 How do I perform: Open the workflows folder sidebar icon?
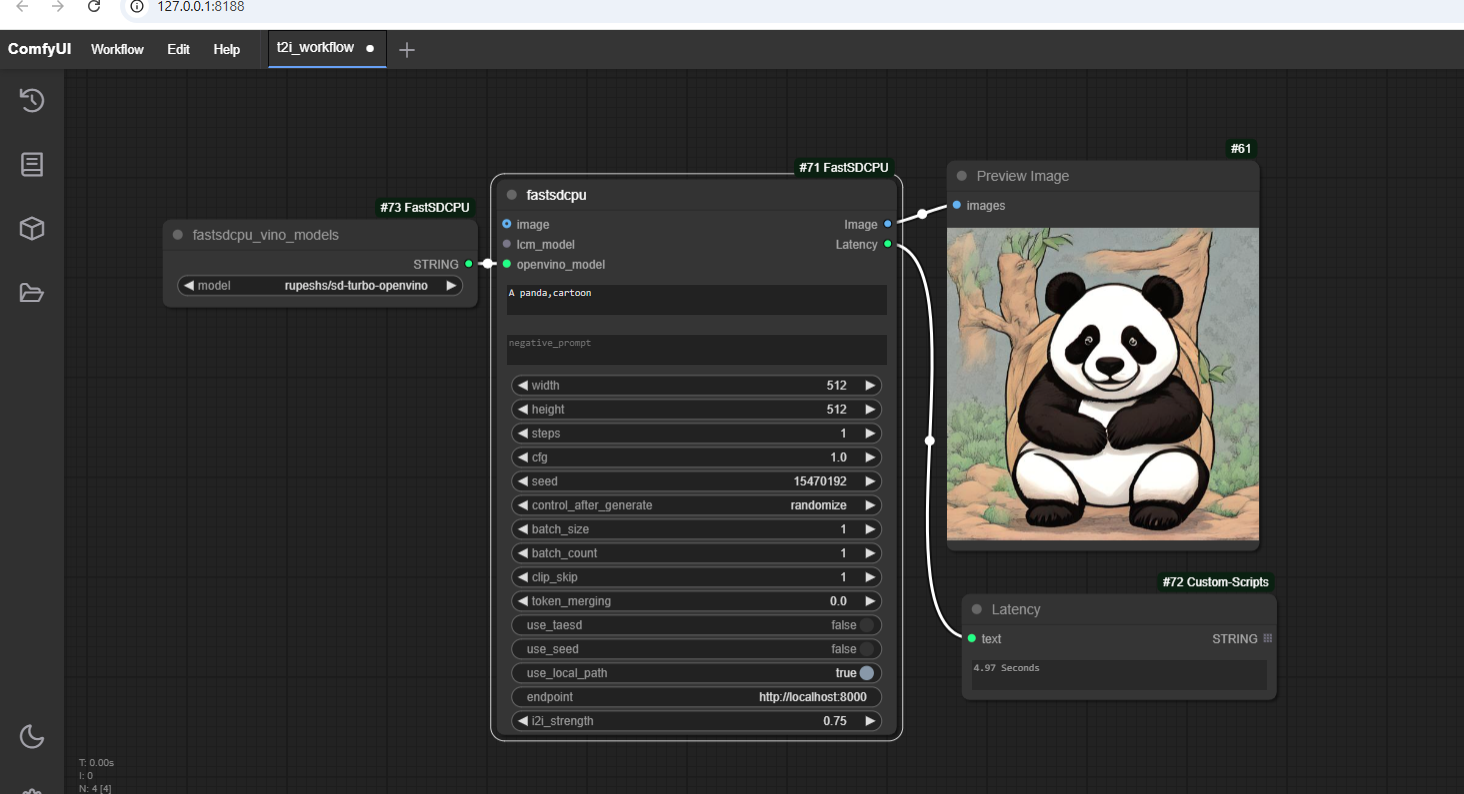[x=32, y=293]
